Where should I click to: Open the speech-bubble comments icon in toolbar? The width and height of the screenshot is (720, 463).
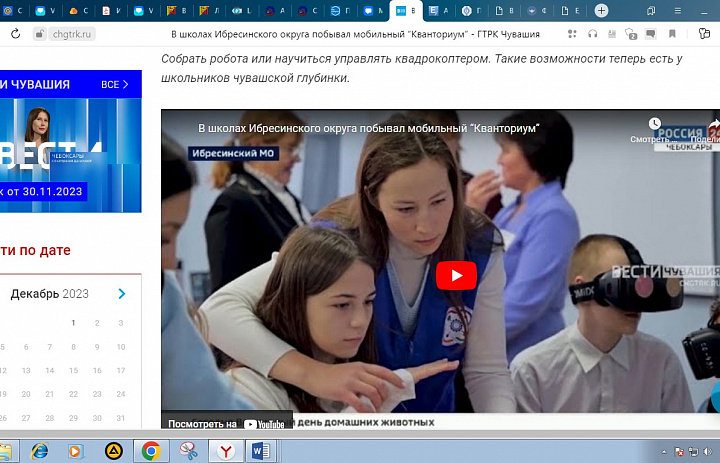pos(650,34)
